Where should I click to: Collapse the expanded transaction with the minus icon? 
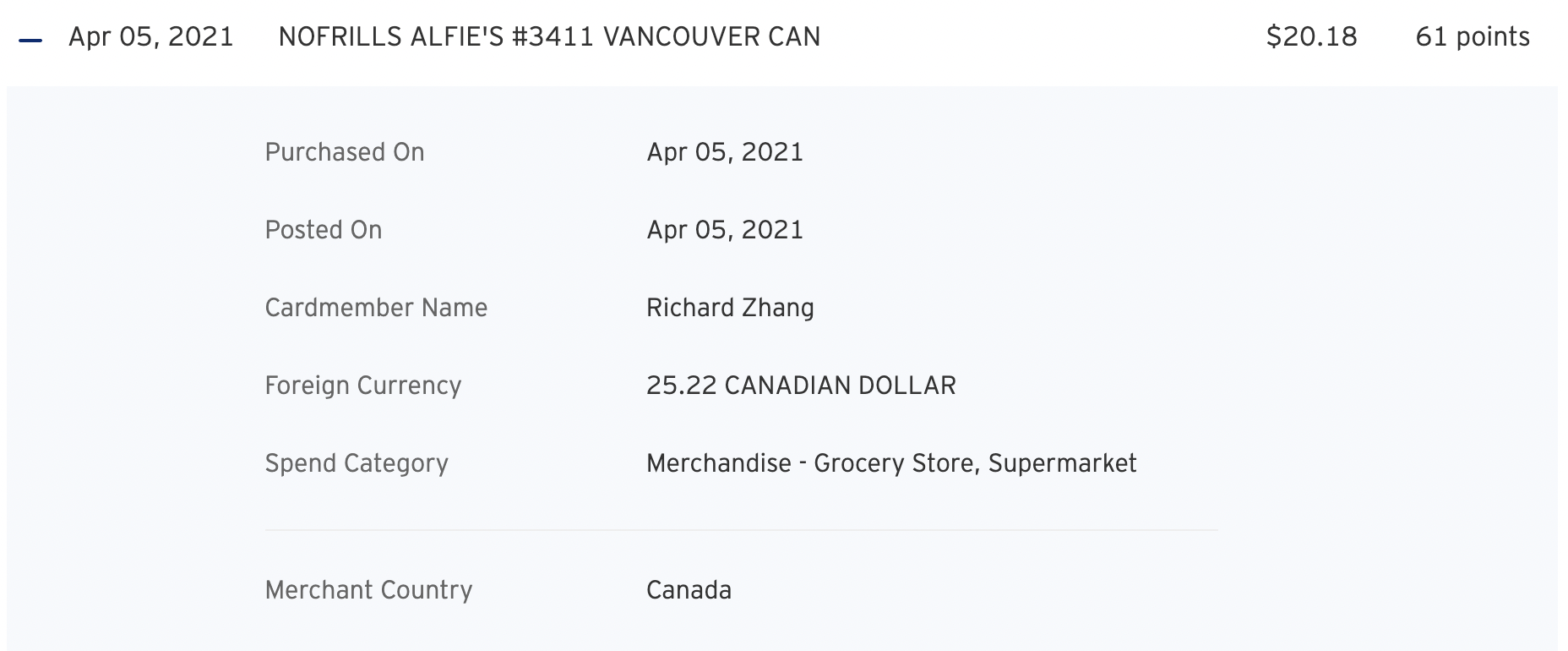click(30, 39)
